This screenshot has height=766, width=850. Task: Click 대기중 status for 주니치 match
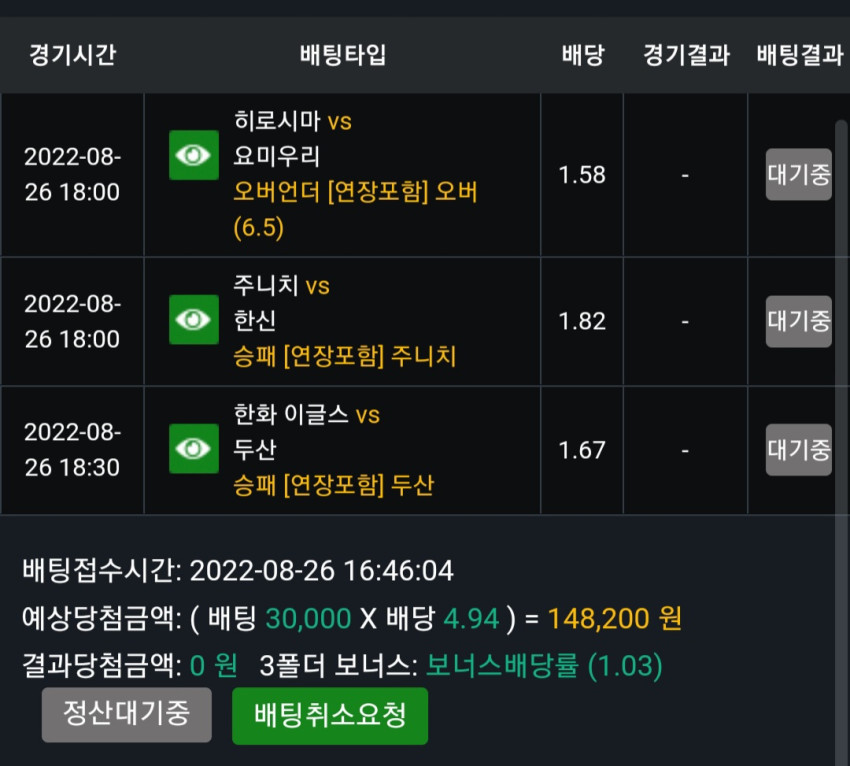pos(799,321)
